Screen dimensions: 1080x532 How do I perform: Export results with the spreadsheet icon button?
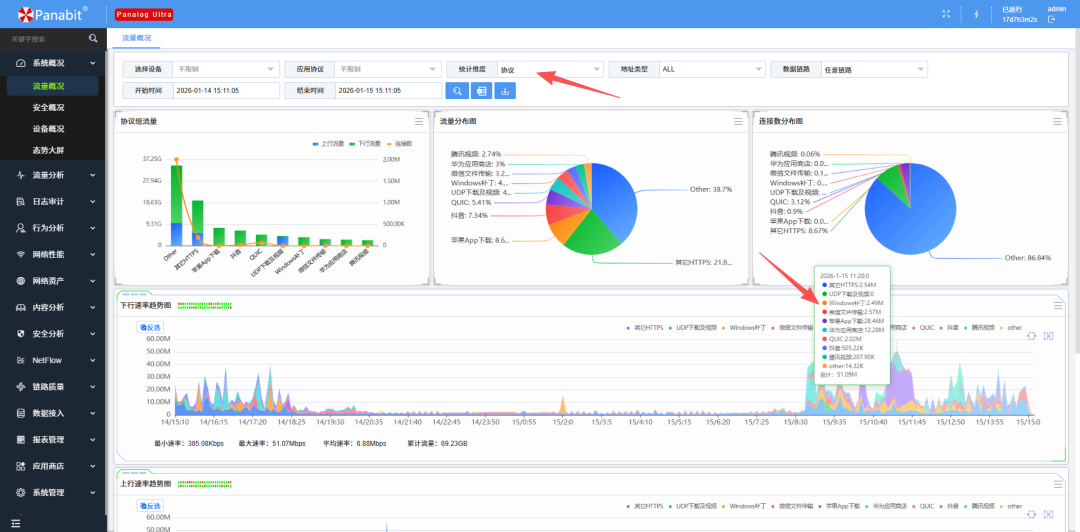(481, 91)
